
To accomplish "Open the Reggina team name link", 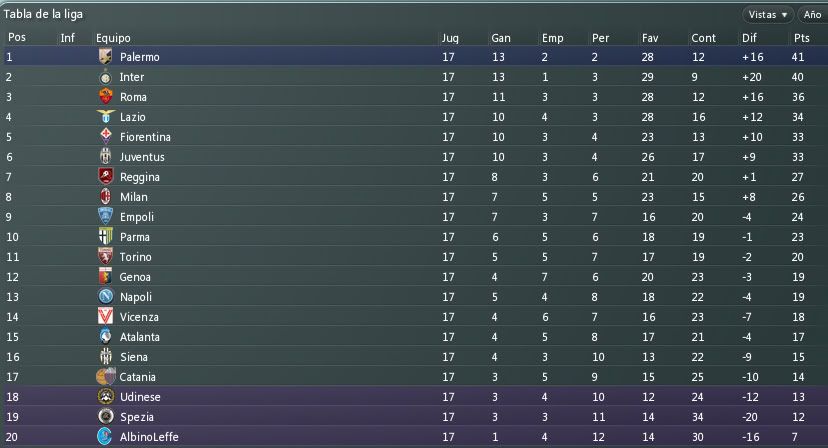I will tap(139, 177).
